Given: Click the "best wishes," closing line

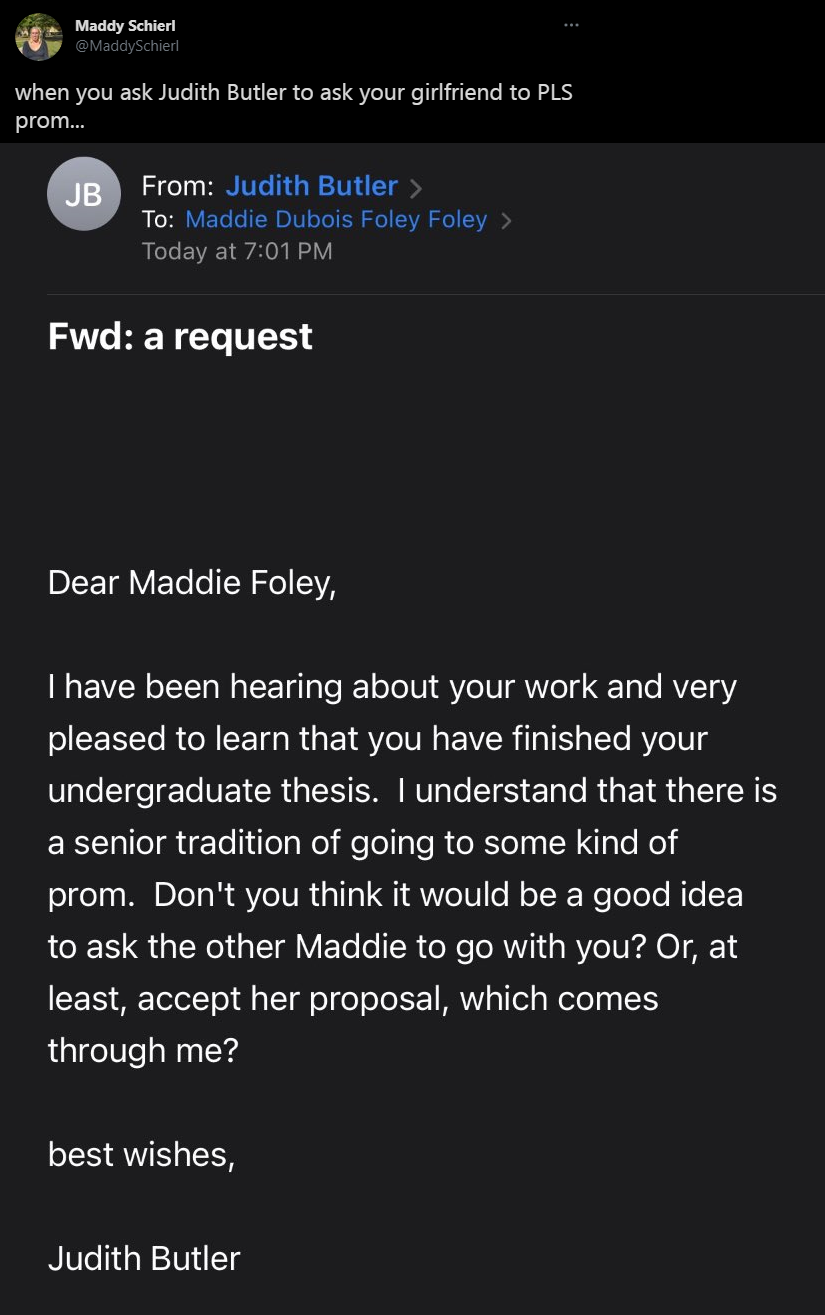Looking at the screenshot, I should pos(141,1154).
